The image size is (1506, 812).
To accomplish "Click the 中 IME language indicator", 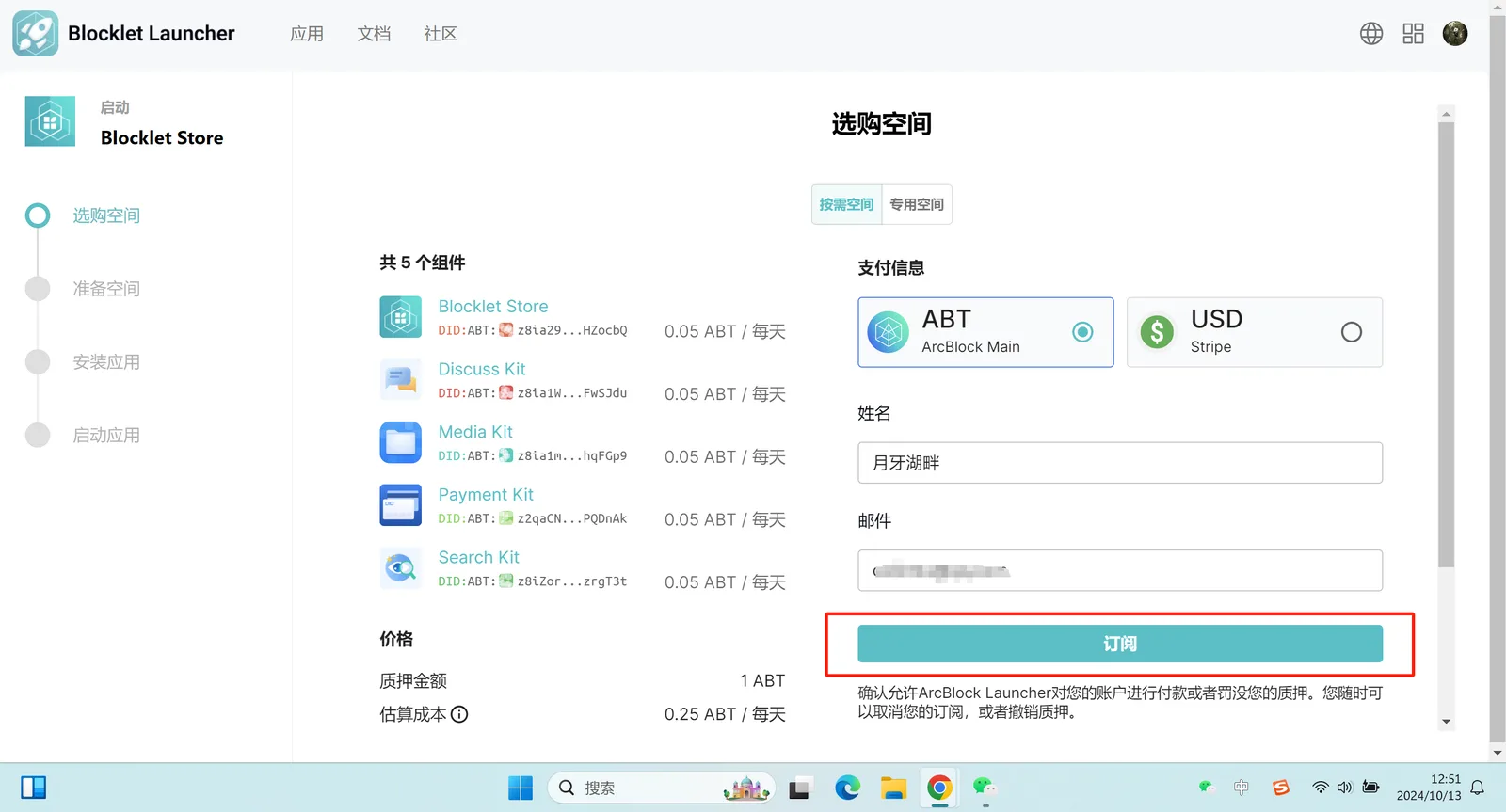I will (1242, 788).
